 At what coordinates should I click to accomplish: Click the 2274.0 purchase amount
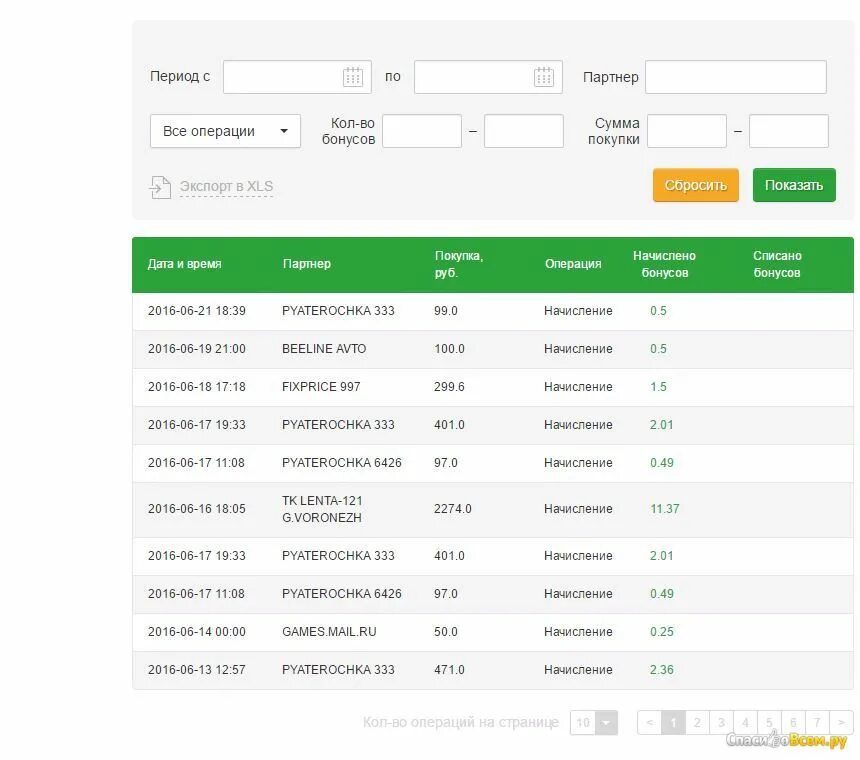[x=452, y=509]
